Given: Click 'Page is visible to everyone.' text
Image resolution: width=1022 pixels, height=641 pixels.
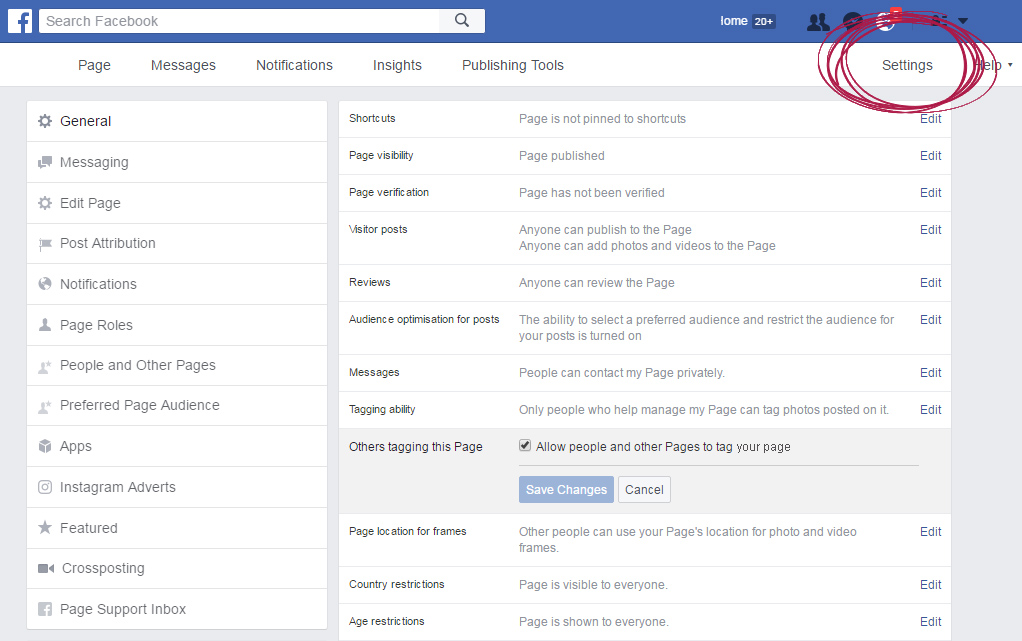Looking at the screenshot, I should (593, 585).
